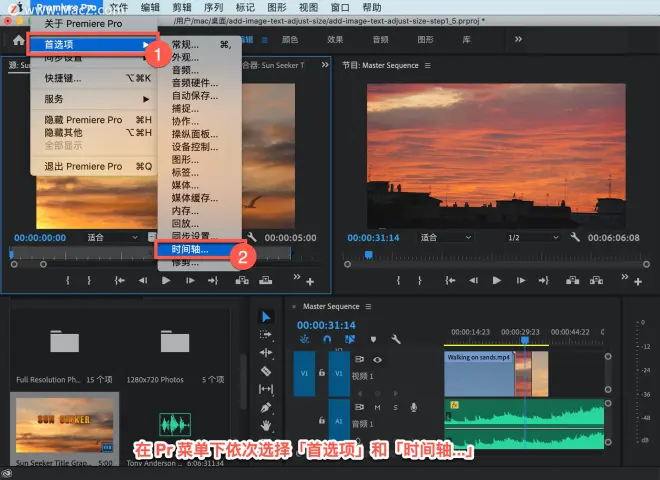Click Overwrite button in Source Monitor
Image resolution: width=660 pixels, height=480 pixels.
click(265, 280)
